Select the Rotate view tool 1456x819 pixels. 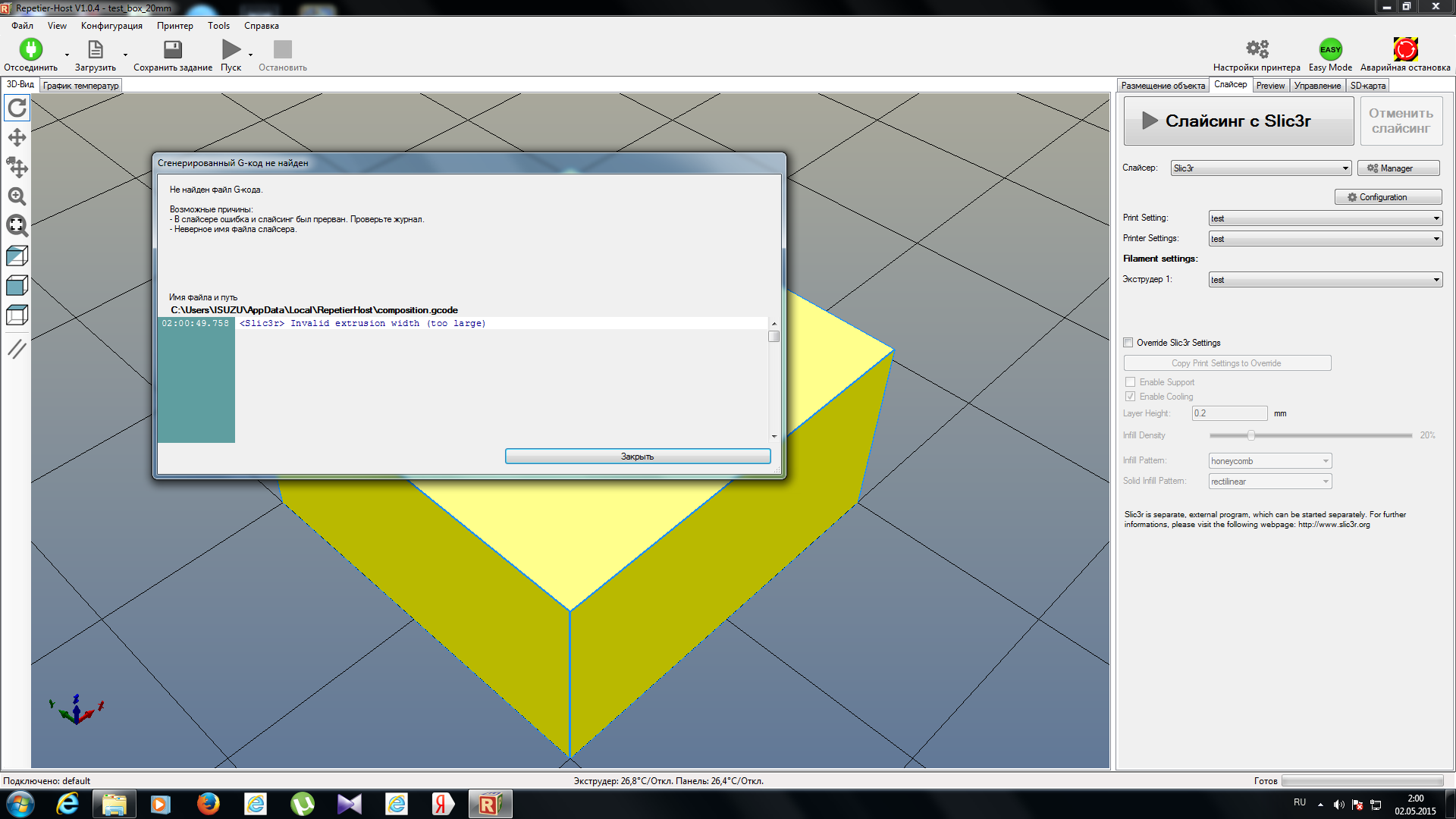pos(17,108)
